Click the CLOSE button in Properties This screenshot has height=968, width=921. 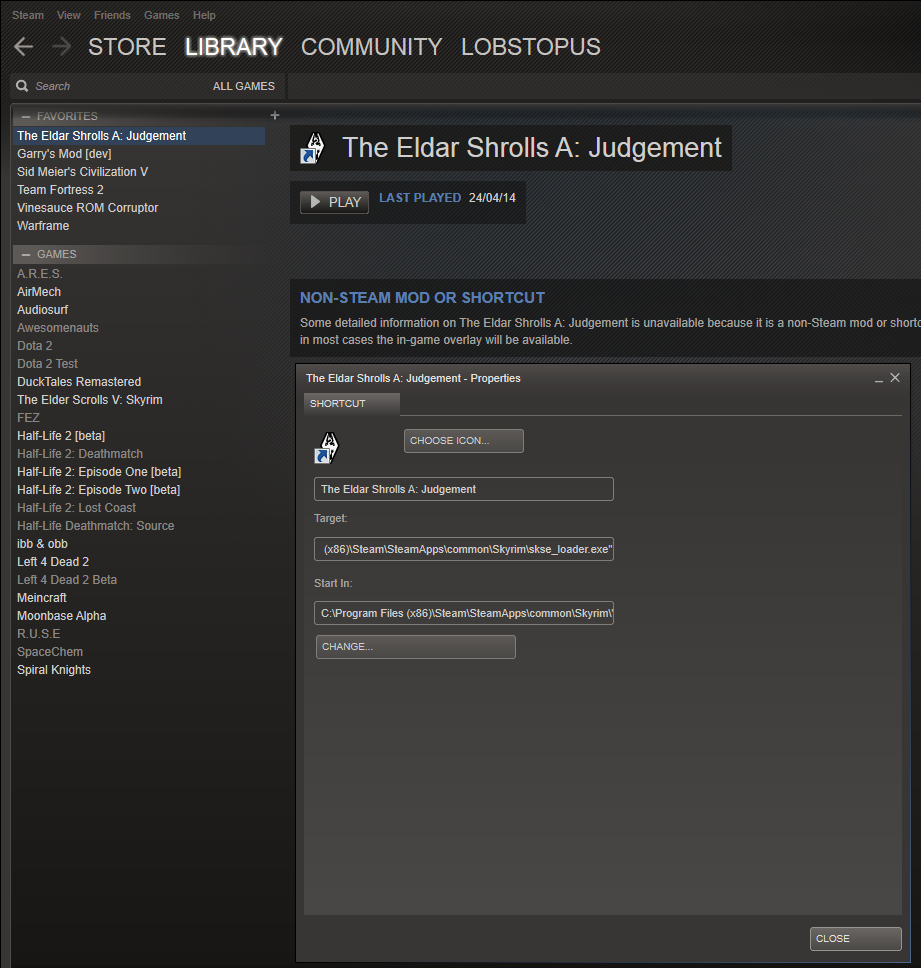point(856,939)
